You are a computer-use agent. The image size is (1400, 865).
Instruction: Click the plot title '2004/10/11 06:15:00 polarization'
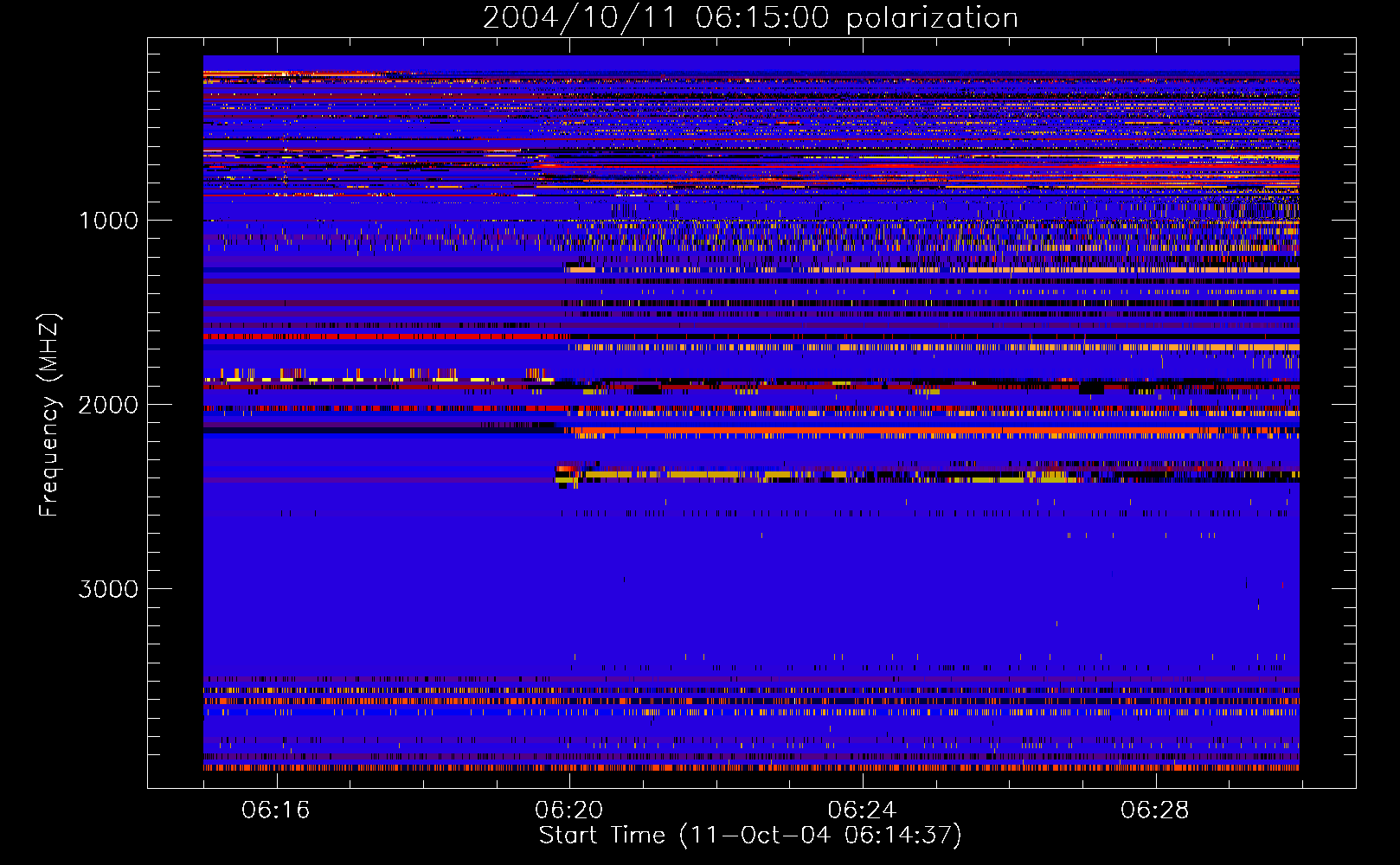750,18
